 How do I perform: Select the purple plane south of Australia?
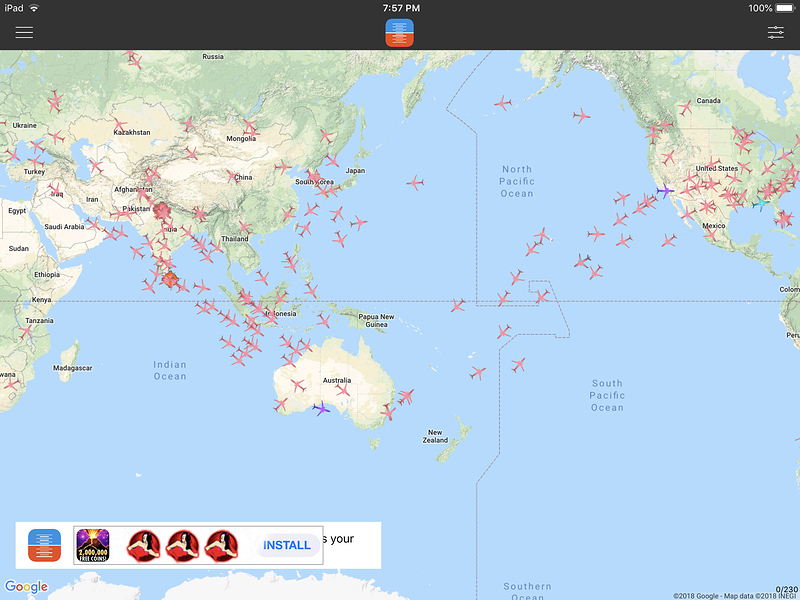(x=321, y=408)
